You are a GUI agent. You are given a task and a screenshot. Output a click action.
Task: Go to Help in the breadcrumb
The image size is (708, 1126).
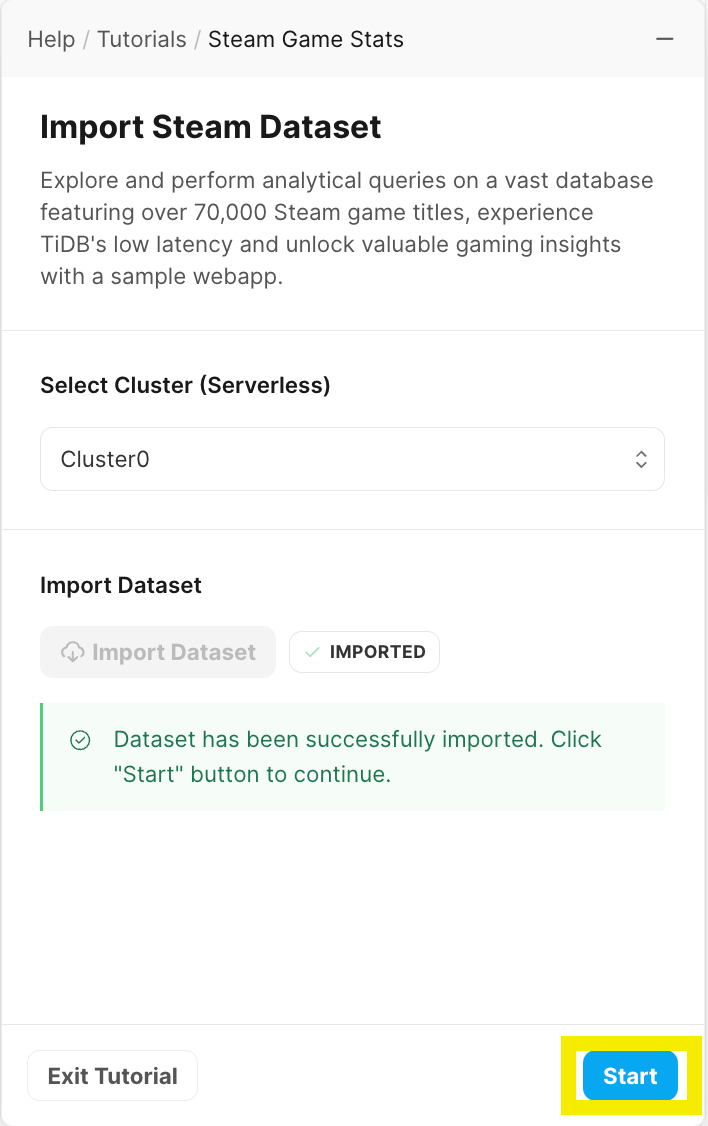(x=51, y=39)
